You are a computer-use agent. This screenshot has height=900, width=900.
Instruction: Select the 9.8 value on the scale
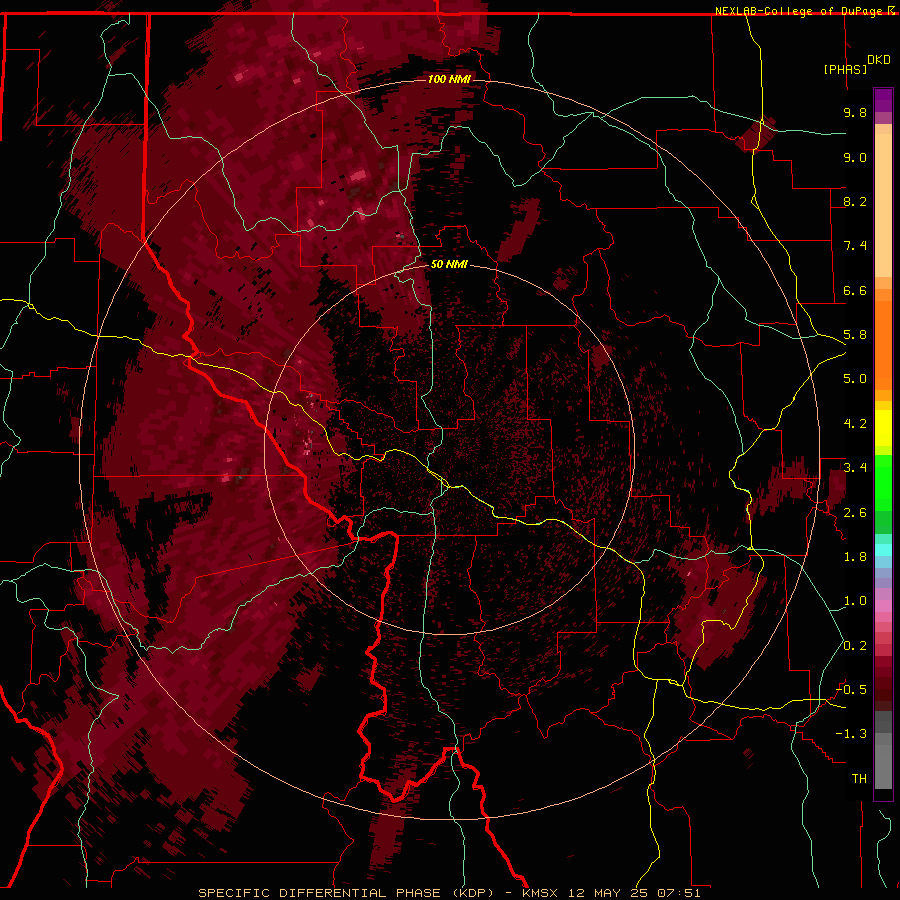855,112
